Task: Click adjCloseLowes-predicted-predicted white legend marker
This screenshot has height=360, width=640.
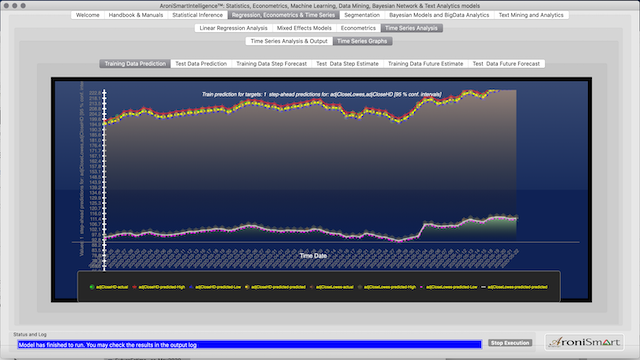Action: tap(483, 287)
